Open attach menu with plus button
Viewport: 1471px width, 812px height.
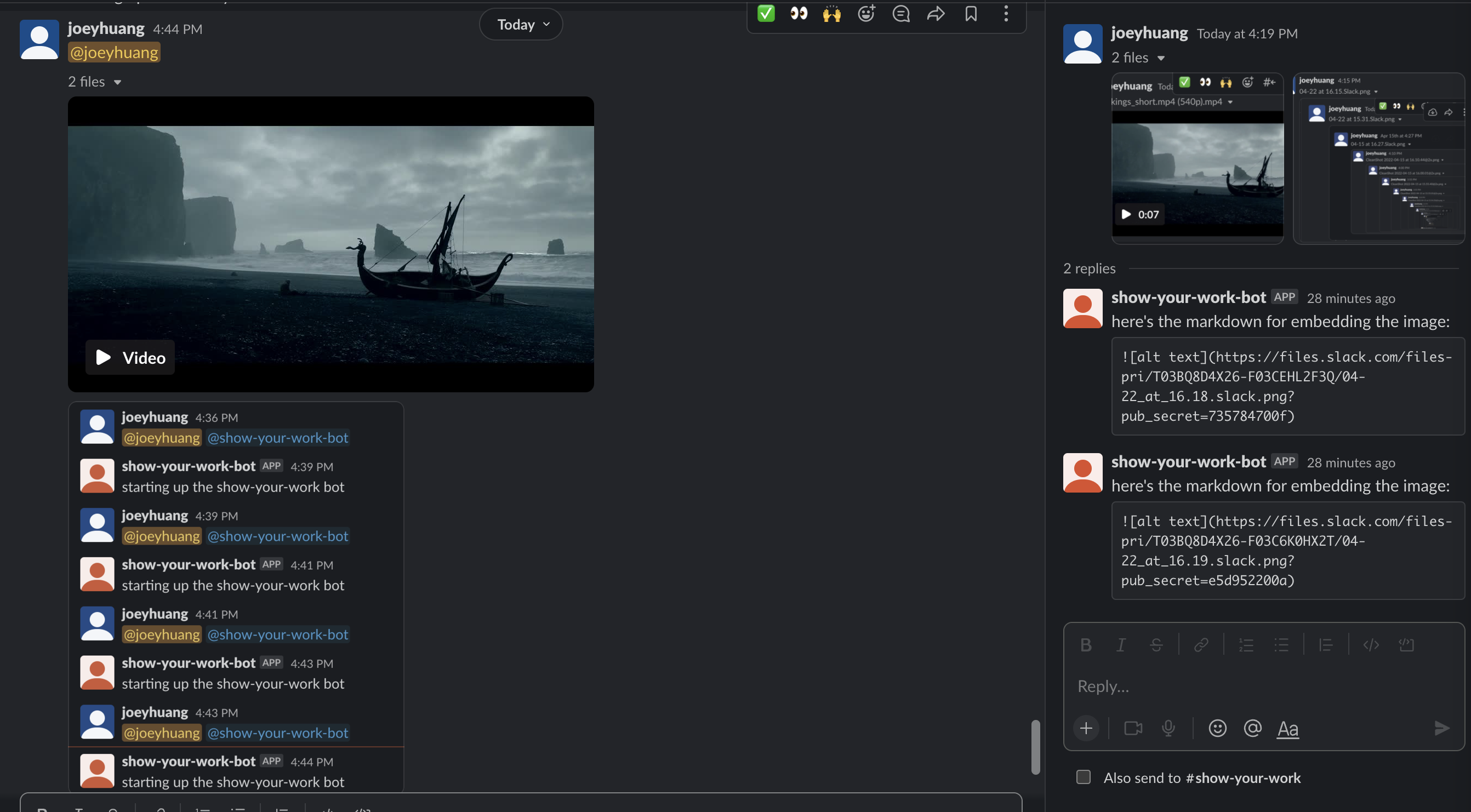(1086, 728)
